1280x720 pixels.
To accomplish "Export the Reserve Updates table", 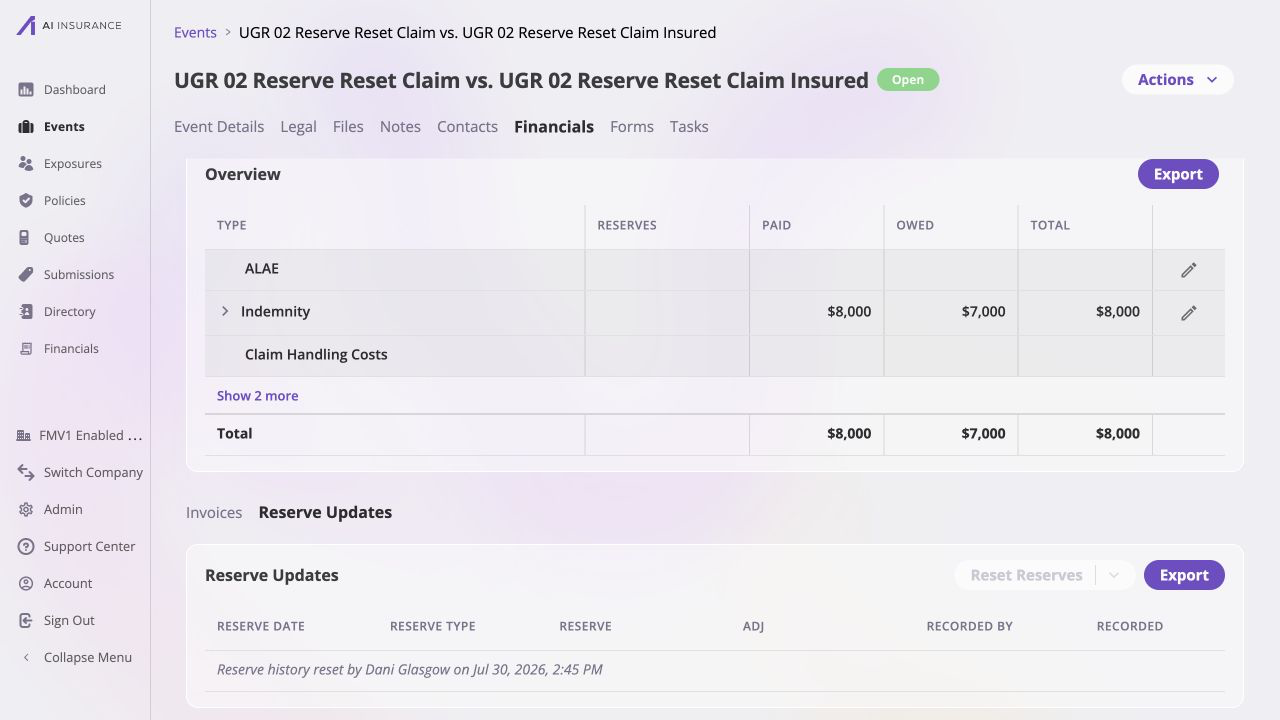I will coord(1184,575).
